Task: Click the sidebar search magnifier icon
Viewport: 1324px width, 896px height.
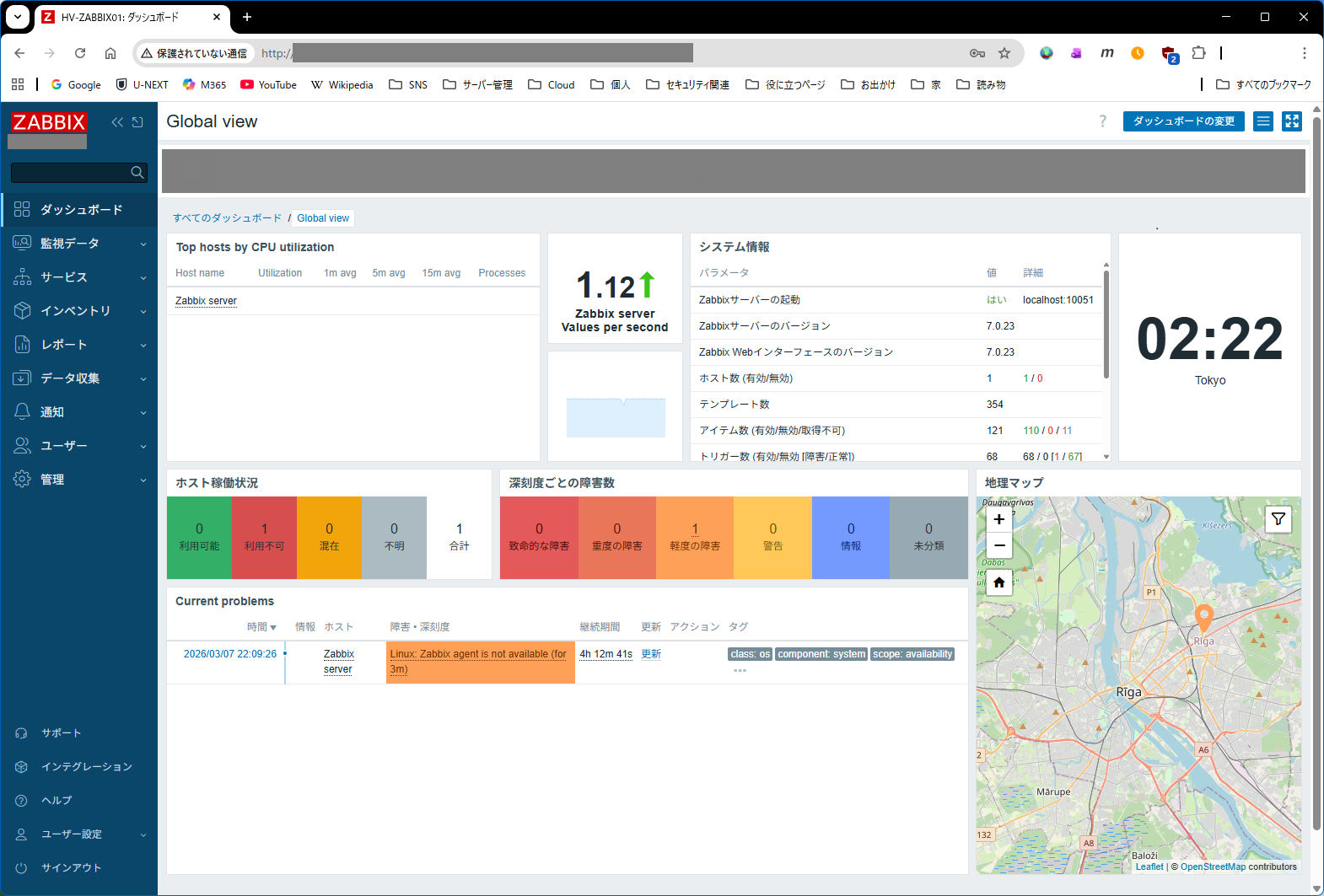Action: (137, 173)
